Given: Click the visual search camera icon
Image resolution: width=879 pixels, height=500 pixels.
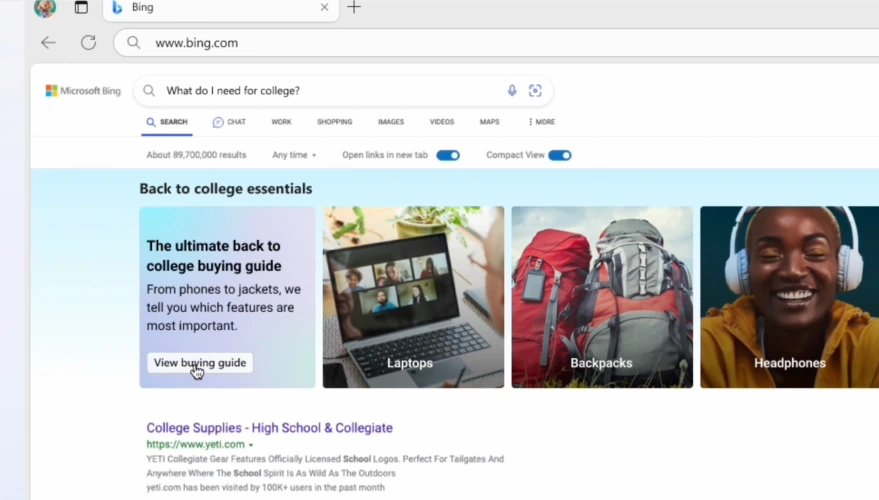Looking at the screenshot, I should pos(535,91).
